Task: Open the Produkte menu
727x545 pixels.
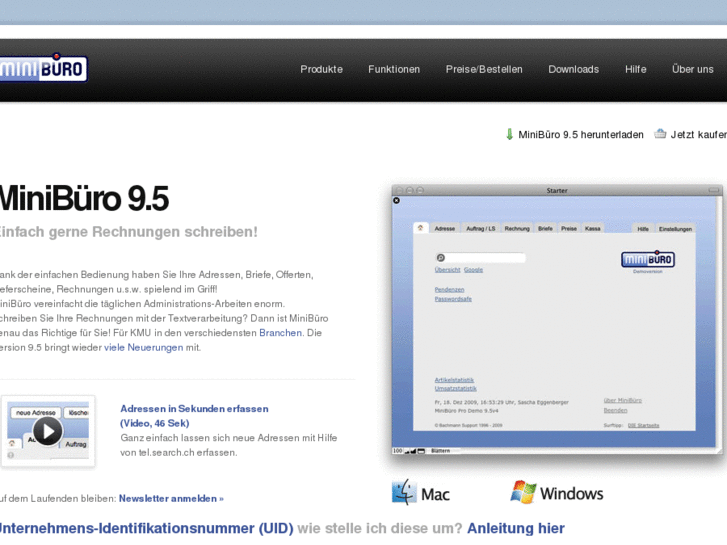Action: [321, 69]
